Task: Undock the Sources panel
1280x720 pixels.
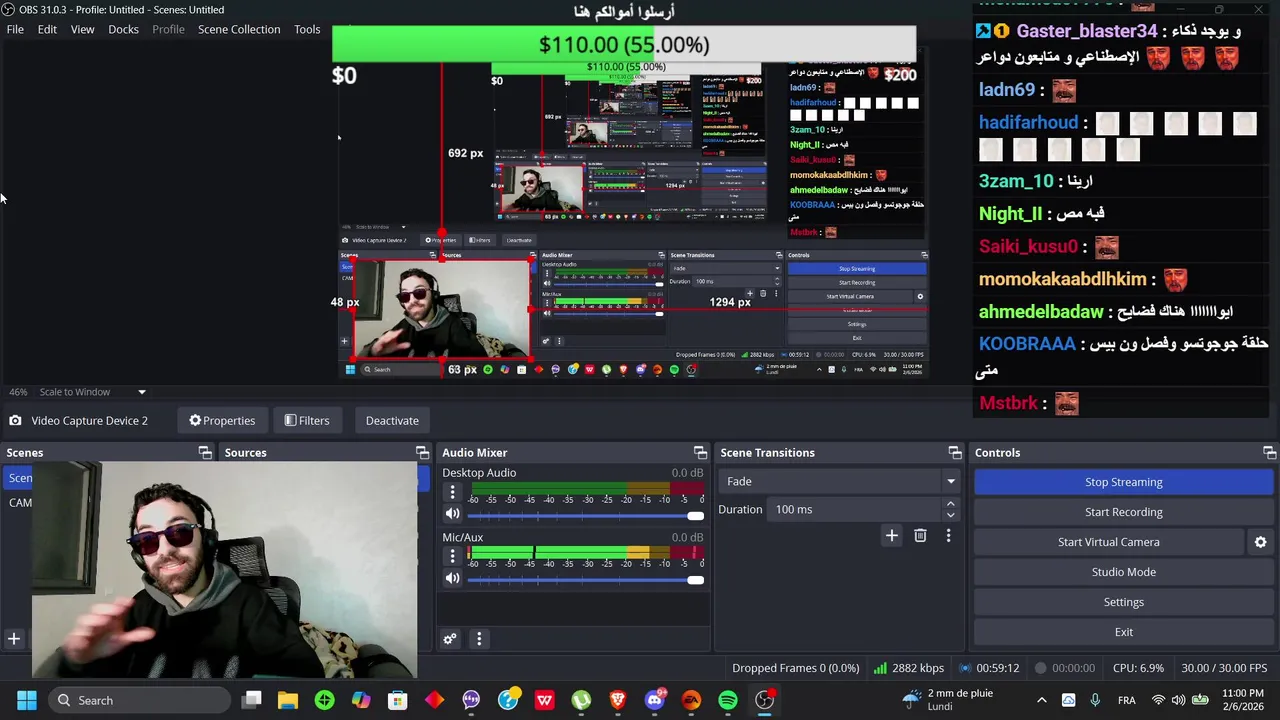Action: pos(422,453)
